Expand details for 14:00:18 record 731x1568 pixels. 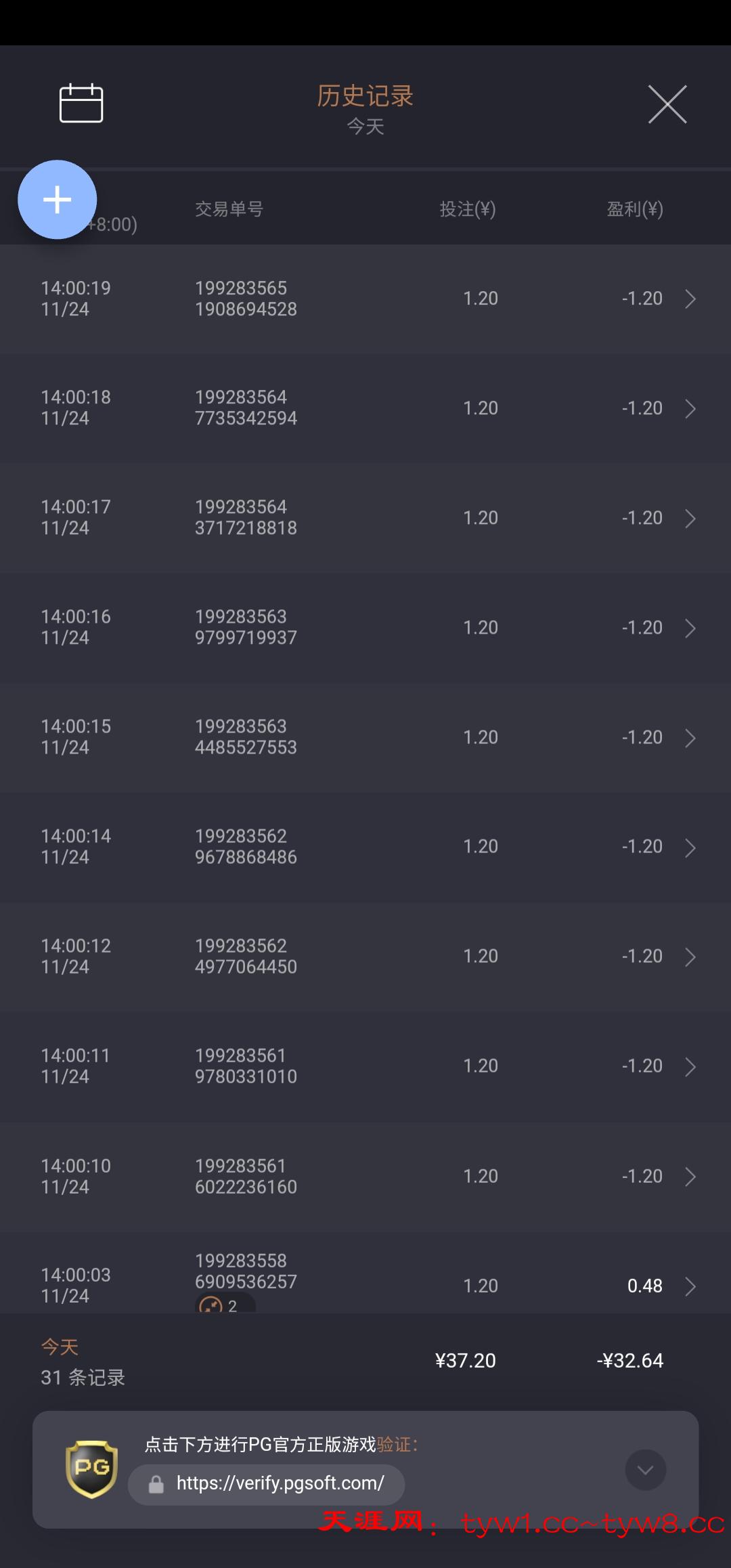[x=690, y=408]
